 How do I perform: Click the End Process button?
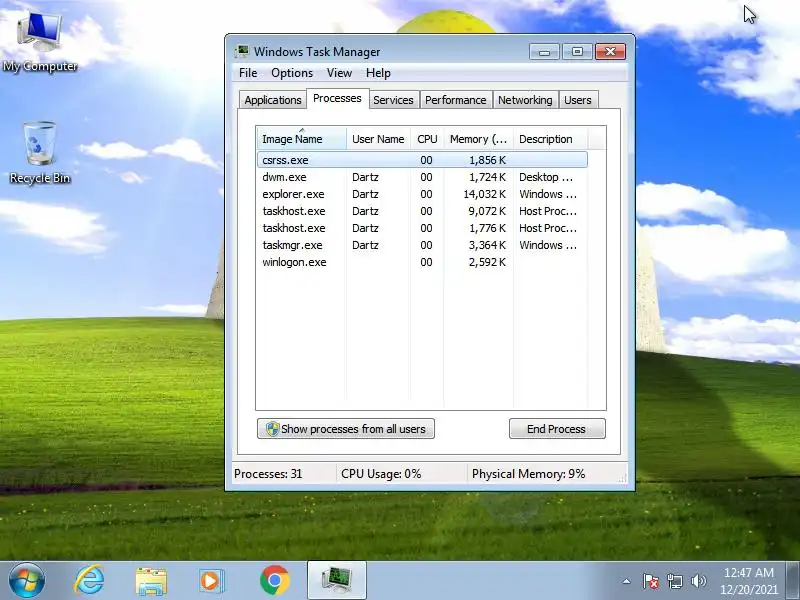click(x=557, y=429)
